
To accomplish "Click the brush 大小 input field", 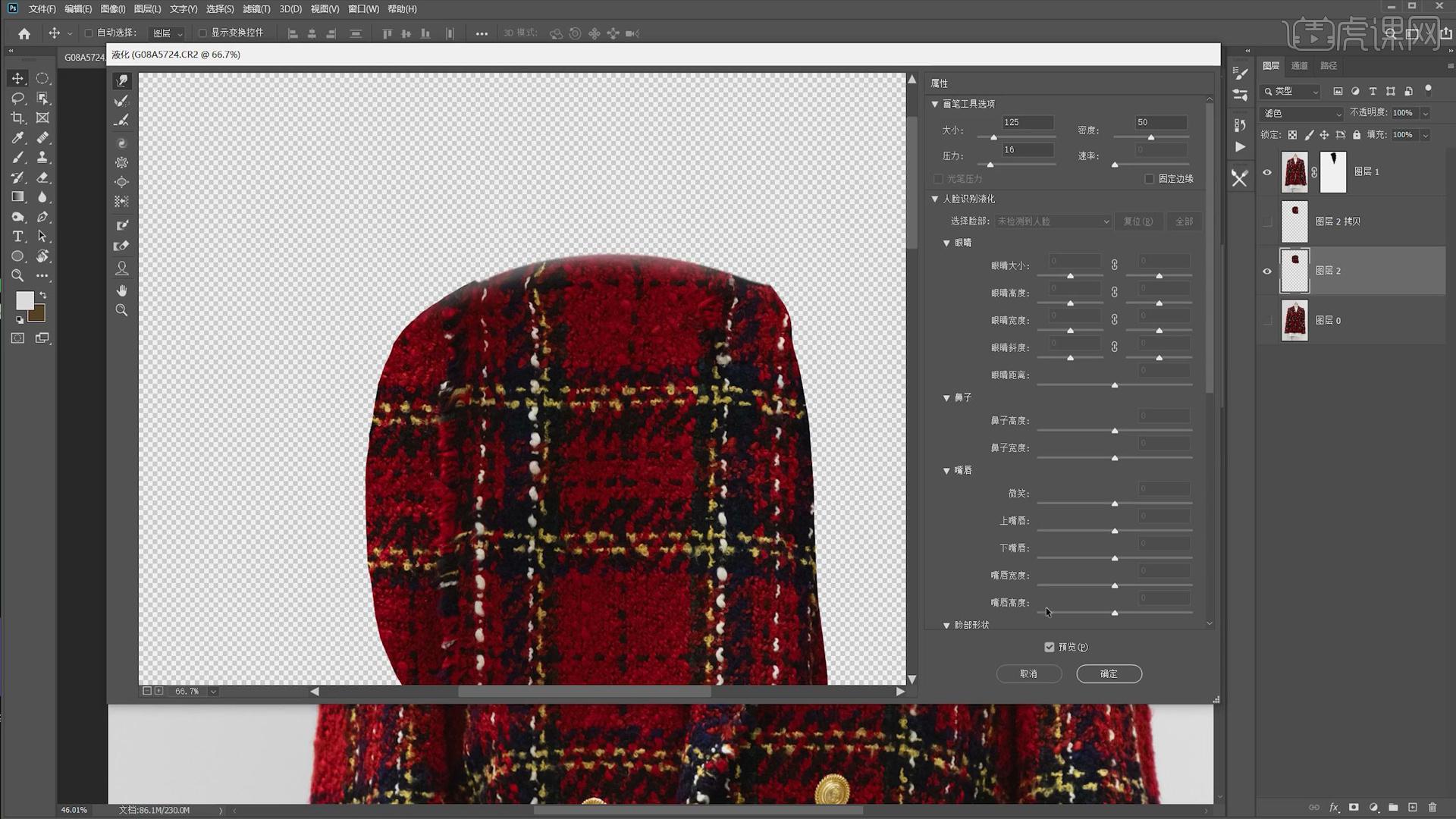I will [1027, 122].
